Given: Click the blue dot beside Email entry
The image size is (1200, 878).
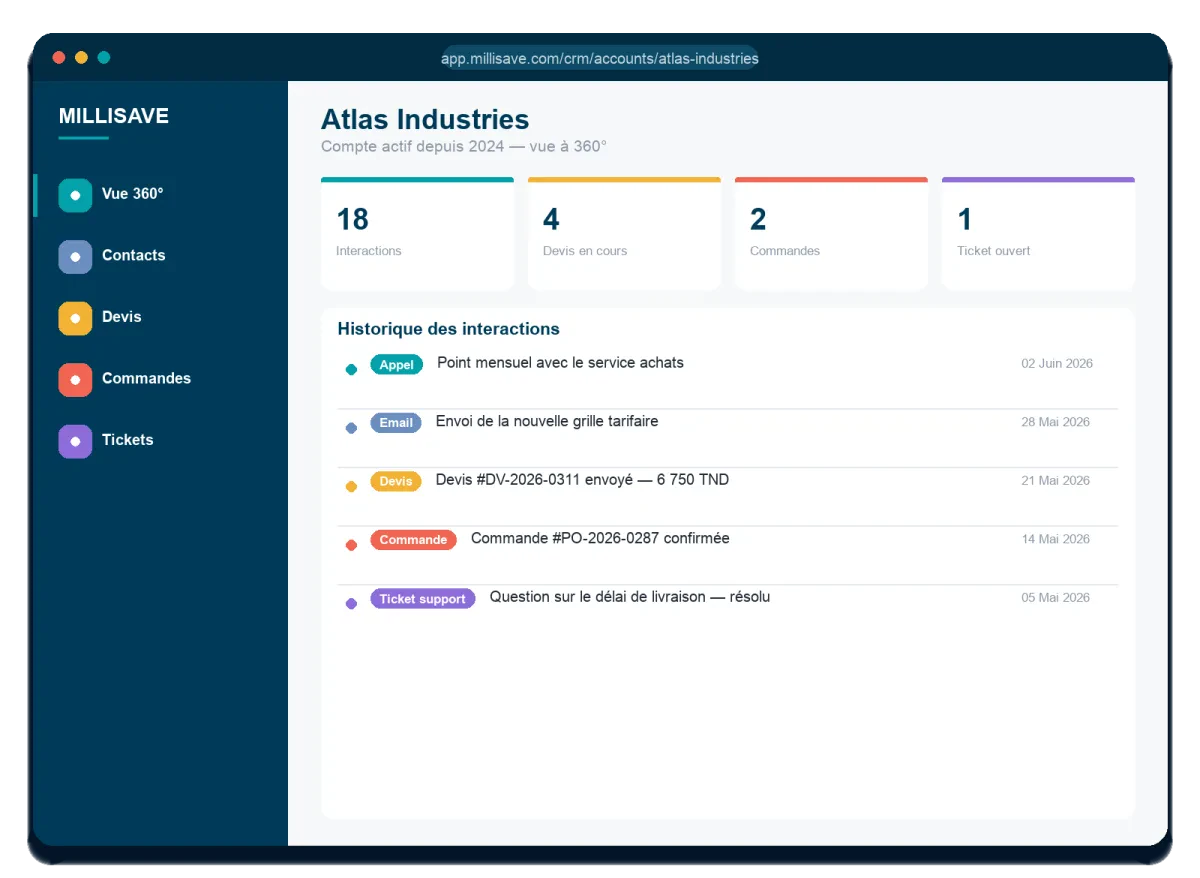Looking at the screenshot, I should pyautogui.click(x=351, y=428).
